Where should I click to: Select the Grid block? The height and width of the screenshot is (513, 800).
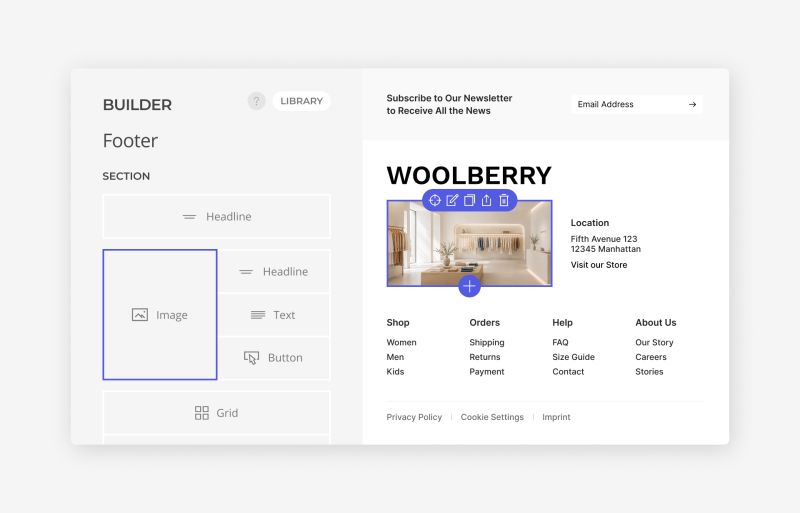pos(217,412)
